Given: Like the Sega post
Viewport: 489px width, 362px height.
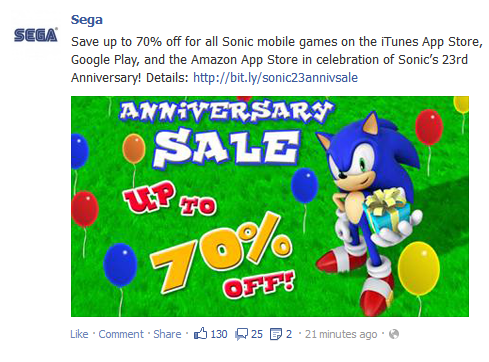Looking at the screenshot, I should 79,334.
